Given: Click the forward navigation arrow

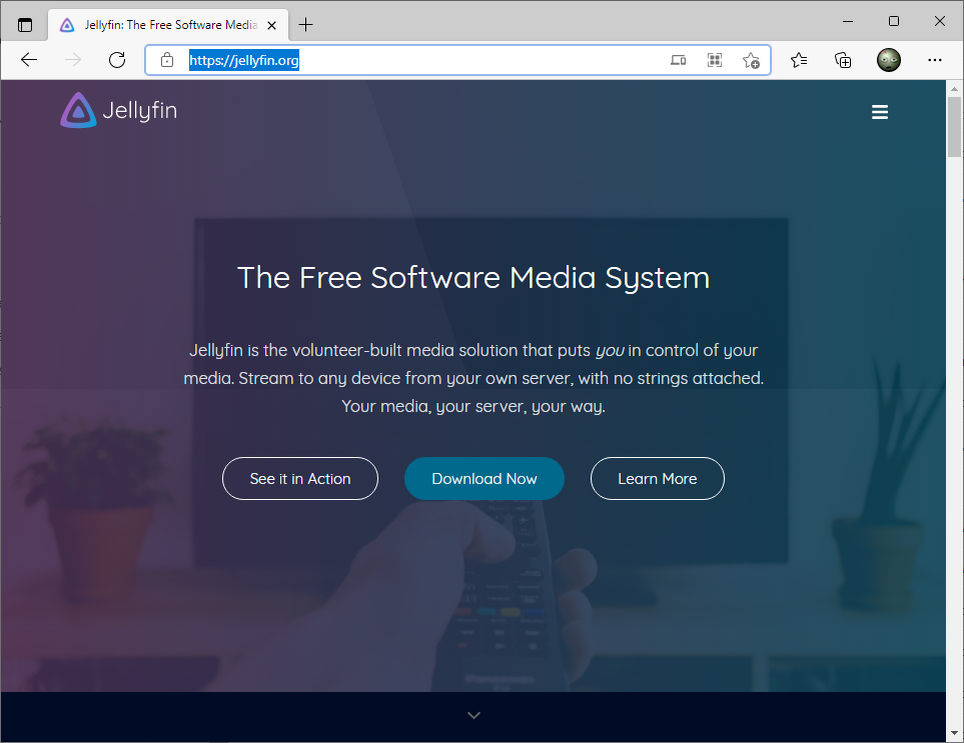Looking at the screenshot, I should 73,60.
